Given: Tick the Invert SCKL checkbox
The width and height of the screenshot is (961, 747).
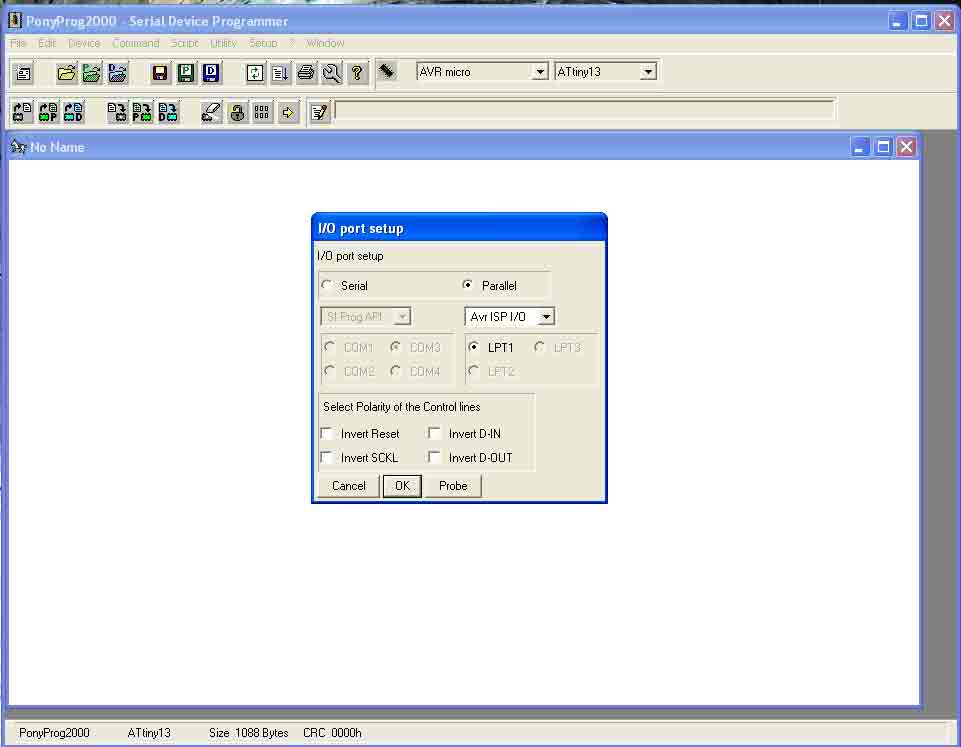Looking at the screenshot, I should coord(327,458).
